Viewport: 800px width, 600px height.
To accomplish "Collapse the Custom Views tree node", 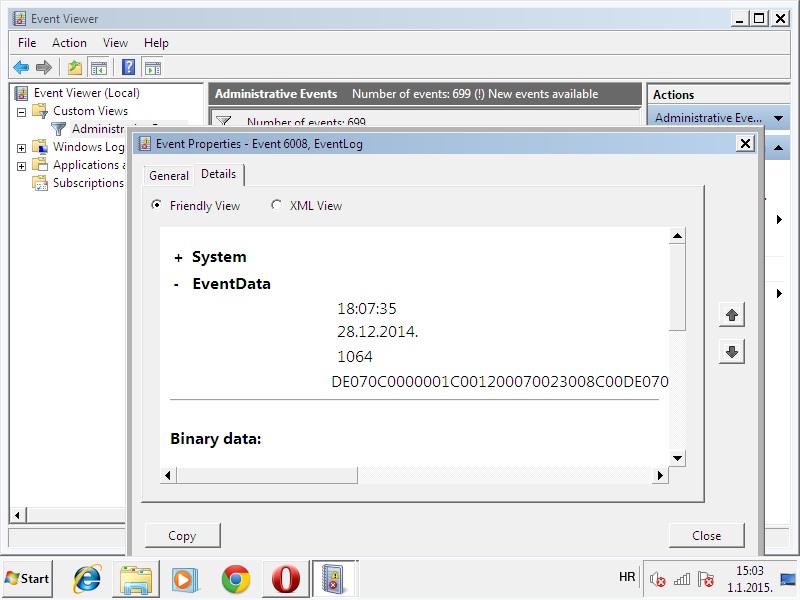I will (21, 112).
